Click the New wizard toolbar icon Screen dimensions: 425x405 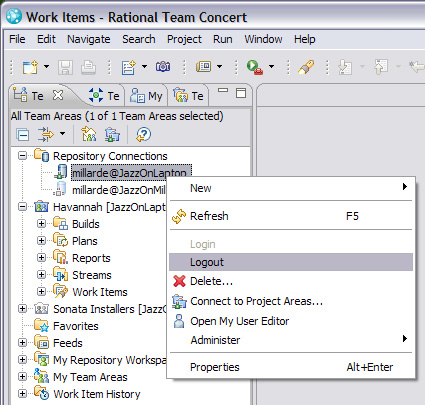[x=30, y=67]
